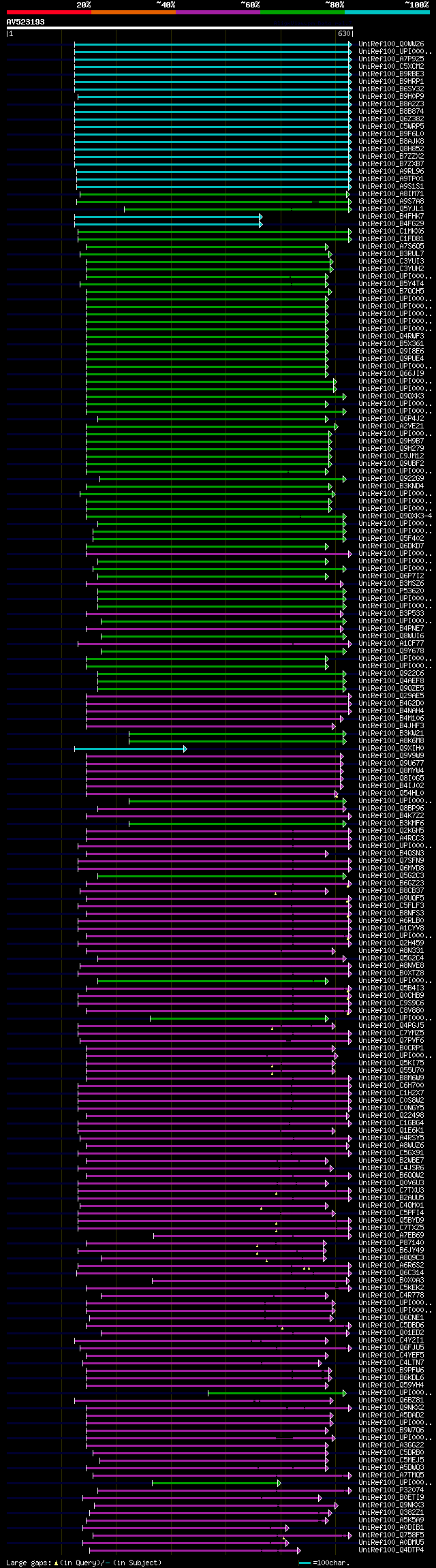Select hit label UniRef100_A8K6M8
Screen dimensions: 436x1568
391,741
